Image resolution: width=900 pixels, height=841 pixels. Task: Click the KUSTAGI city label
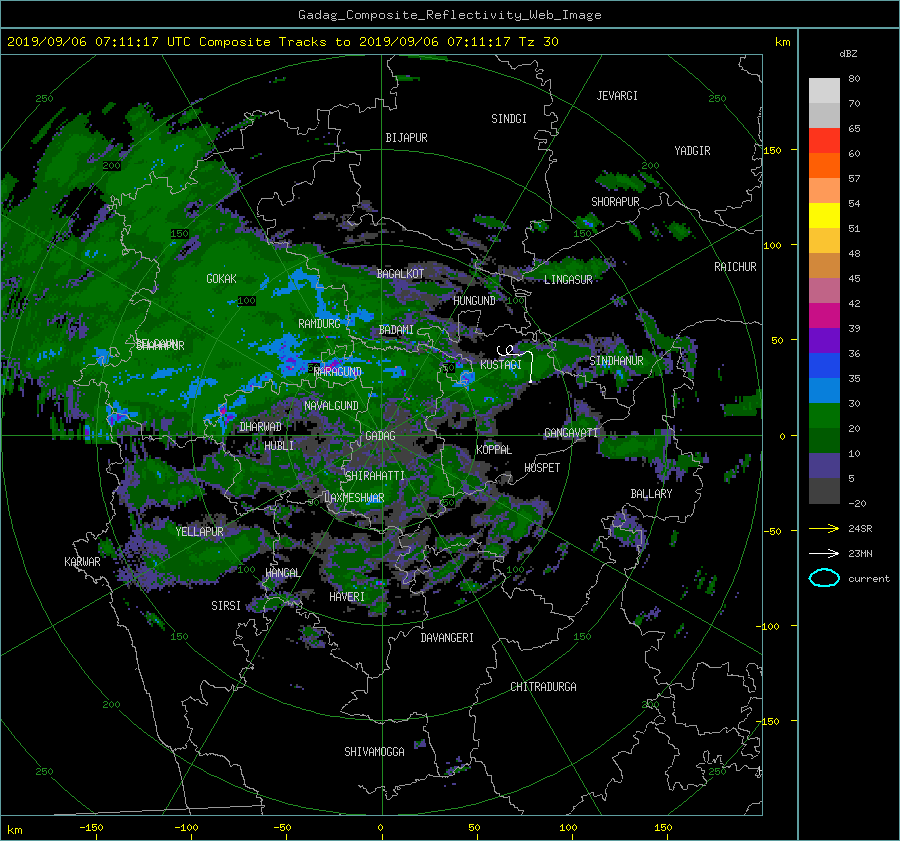(x=501, y=365)
